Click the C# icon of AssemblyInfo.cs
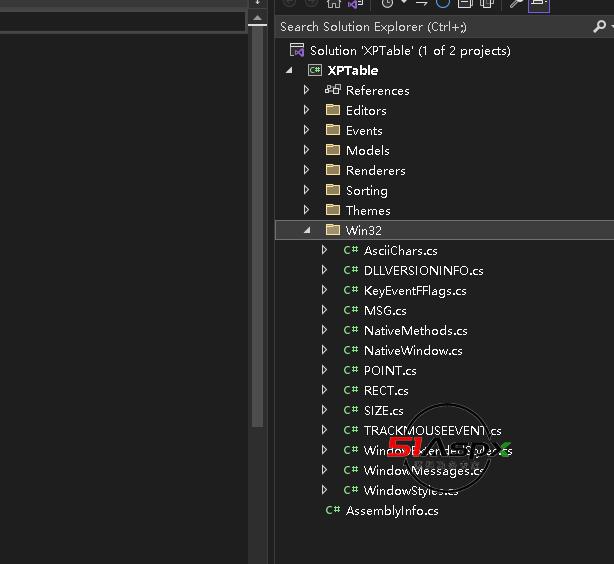This screenshot has height=564, width=614. tap(333, 510)
